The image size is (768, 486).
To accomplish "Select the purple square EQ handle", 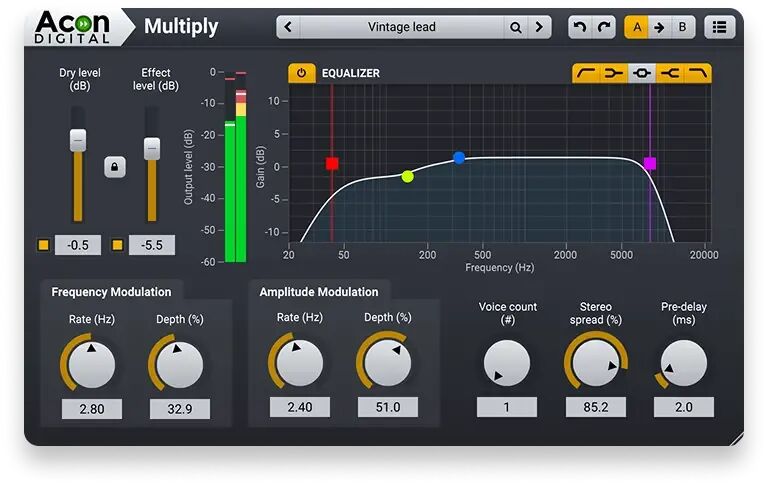I will 650,164.
